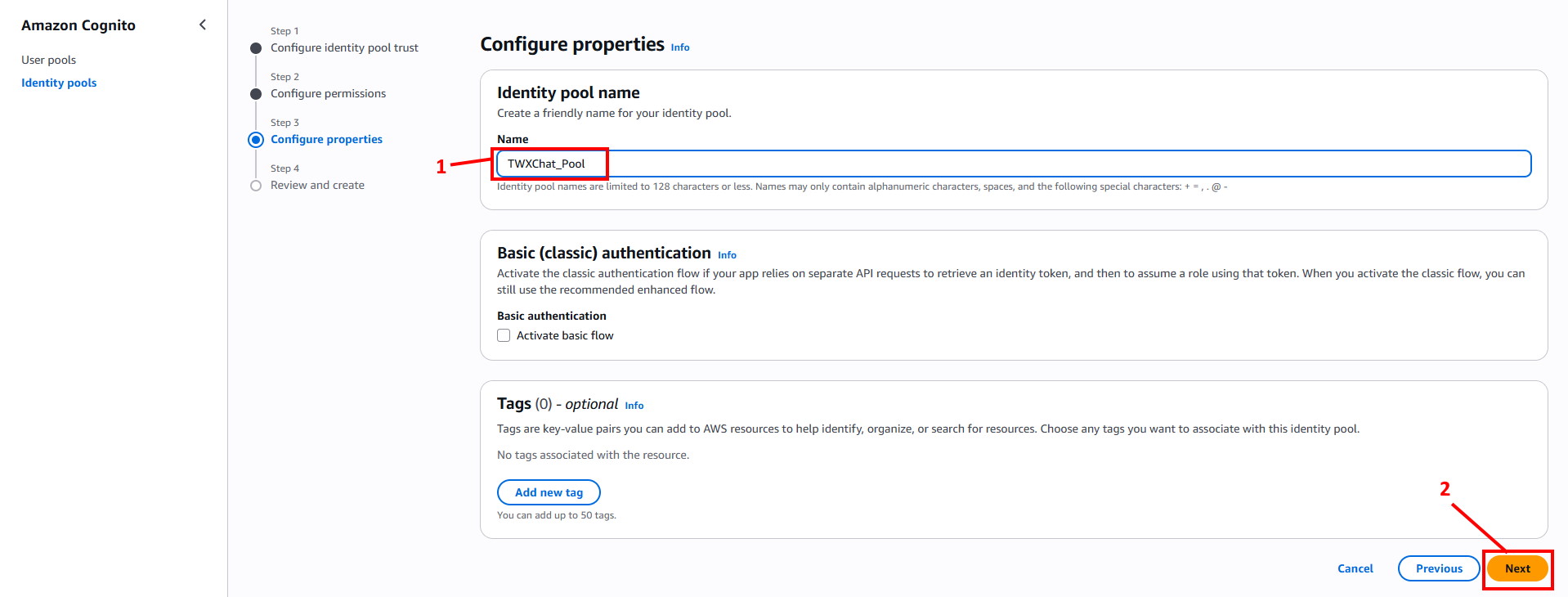This screenshot has width=1568, height=597.
Task: Click the Review and create step label
Action: (x=317, y=185)
